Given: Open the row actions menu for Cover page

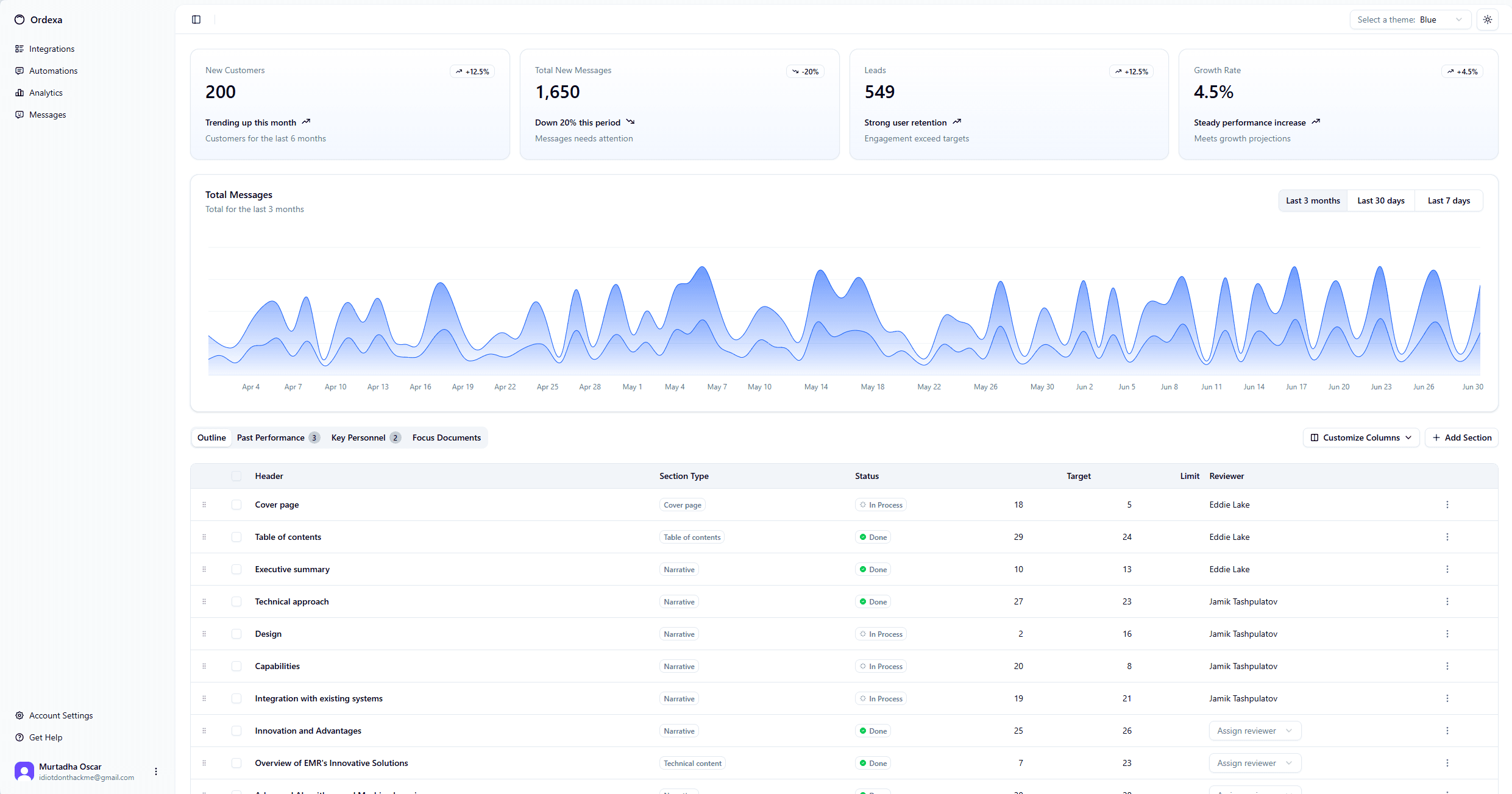Looking at the screenshot, I should (1447, 505).
